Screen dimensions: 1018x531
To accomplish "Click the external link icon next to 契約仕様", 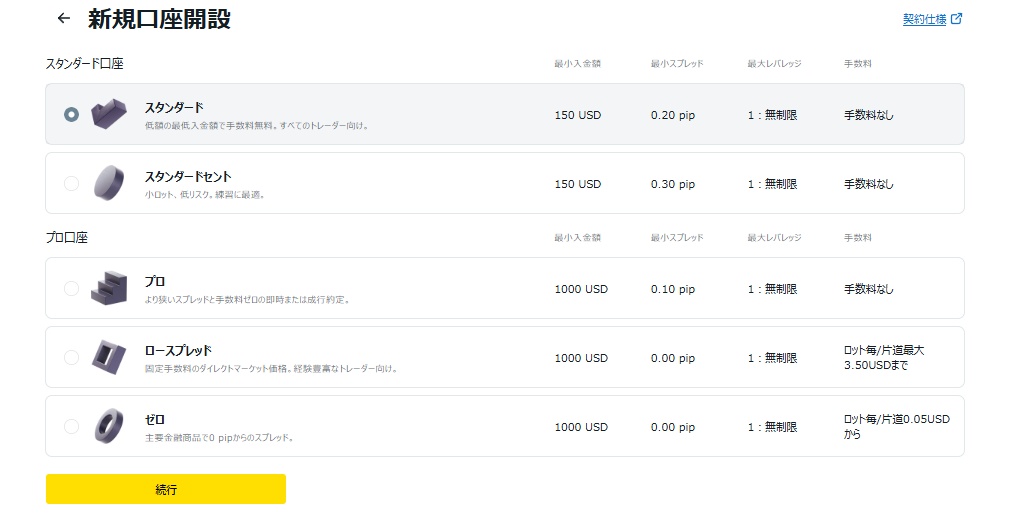I will point(956,19).
